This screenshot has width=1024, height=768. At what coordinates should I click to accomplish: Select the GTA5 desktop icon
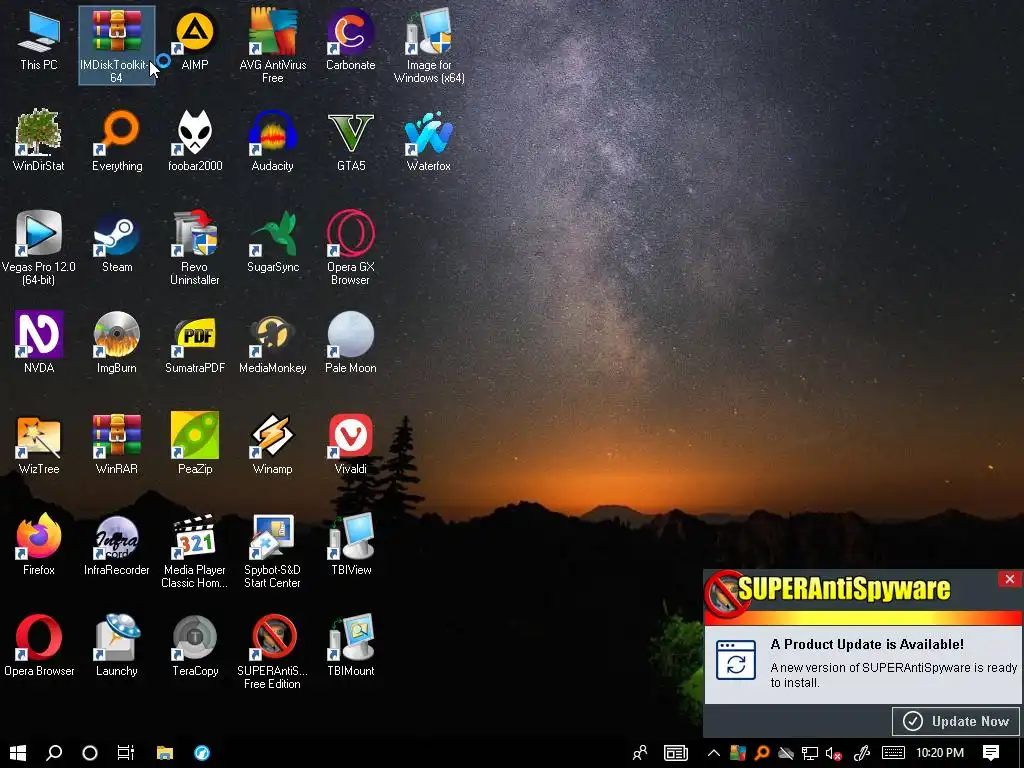pos(351,142)
